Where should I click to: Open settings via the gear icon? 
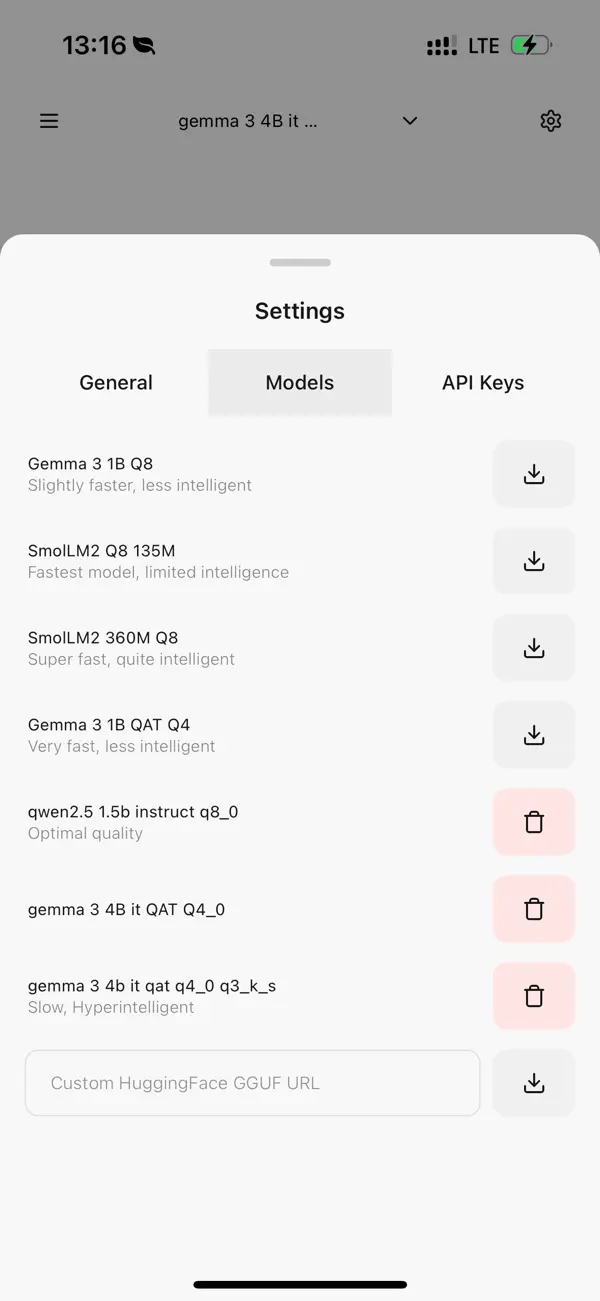pyautogui.click(x=551, y=121)
